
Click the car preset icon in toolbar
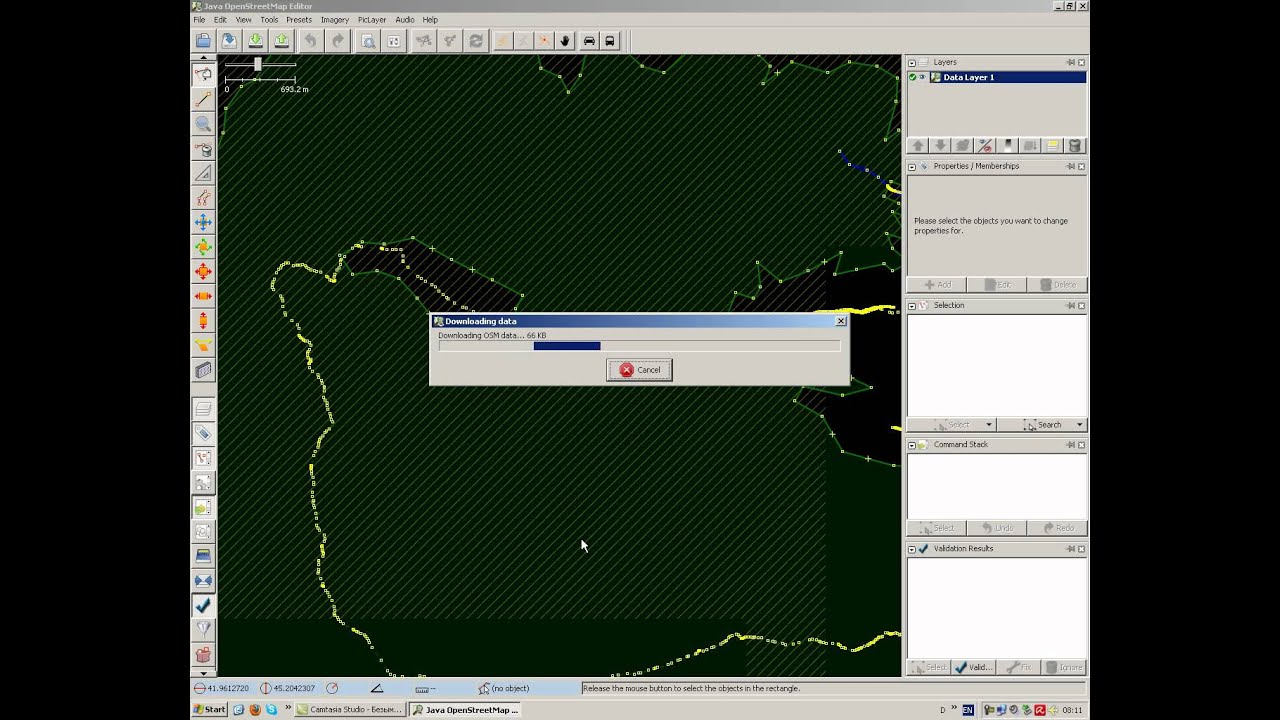pyautogui.click(x=589, y=41)
